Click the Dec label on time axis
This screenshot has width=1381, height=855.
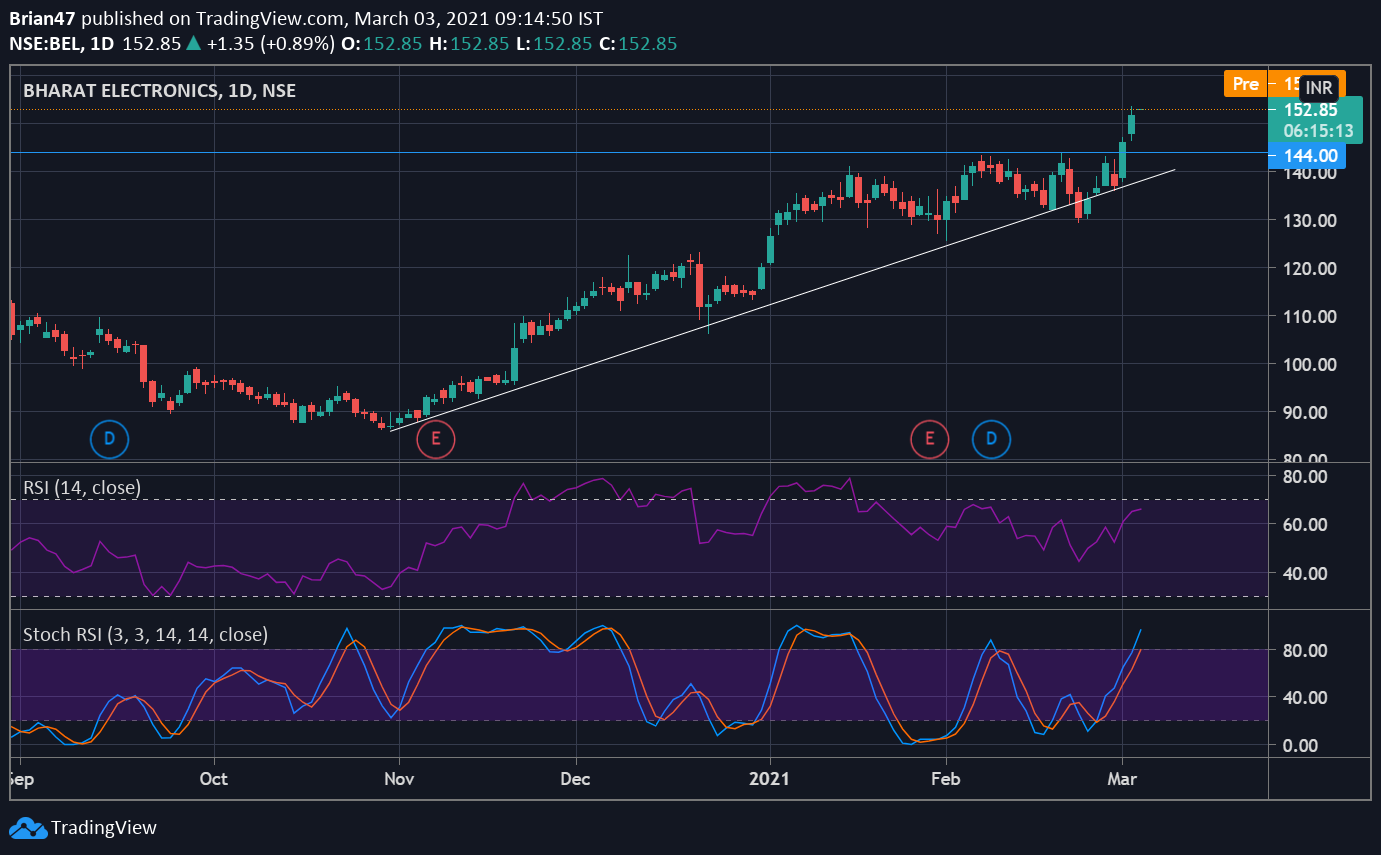pos(575,777)
